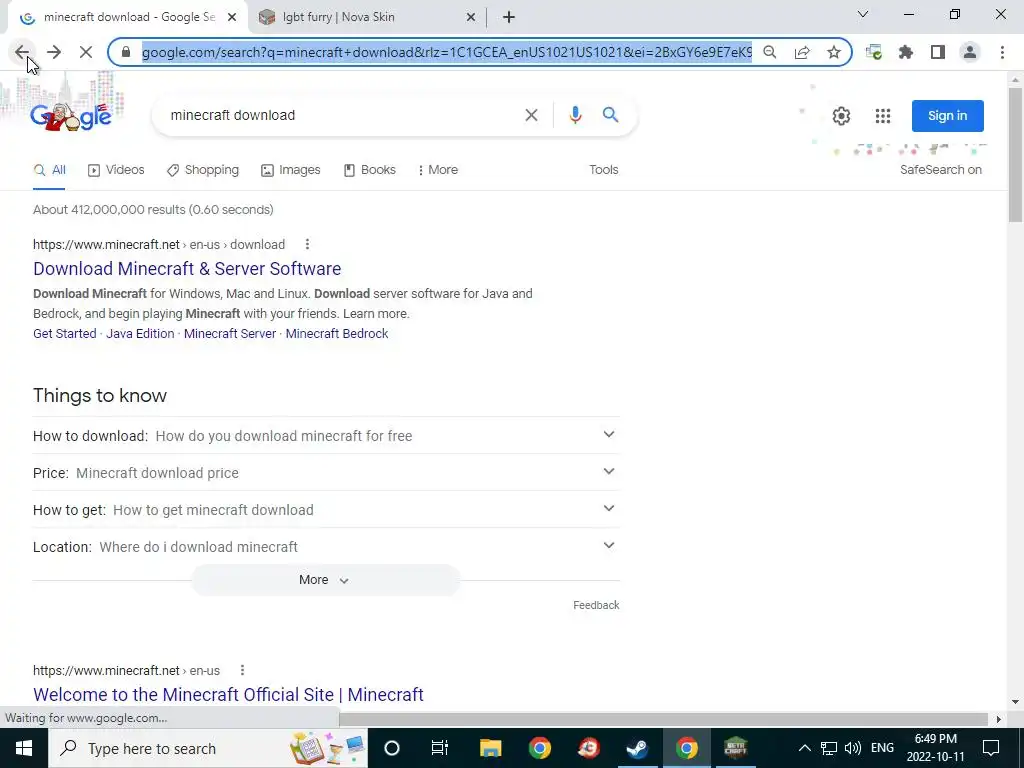
Task: Click the blue search magnifier button
Action: point(611,116)
